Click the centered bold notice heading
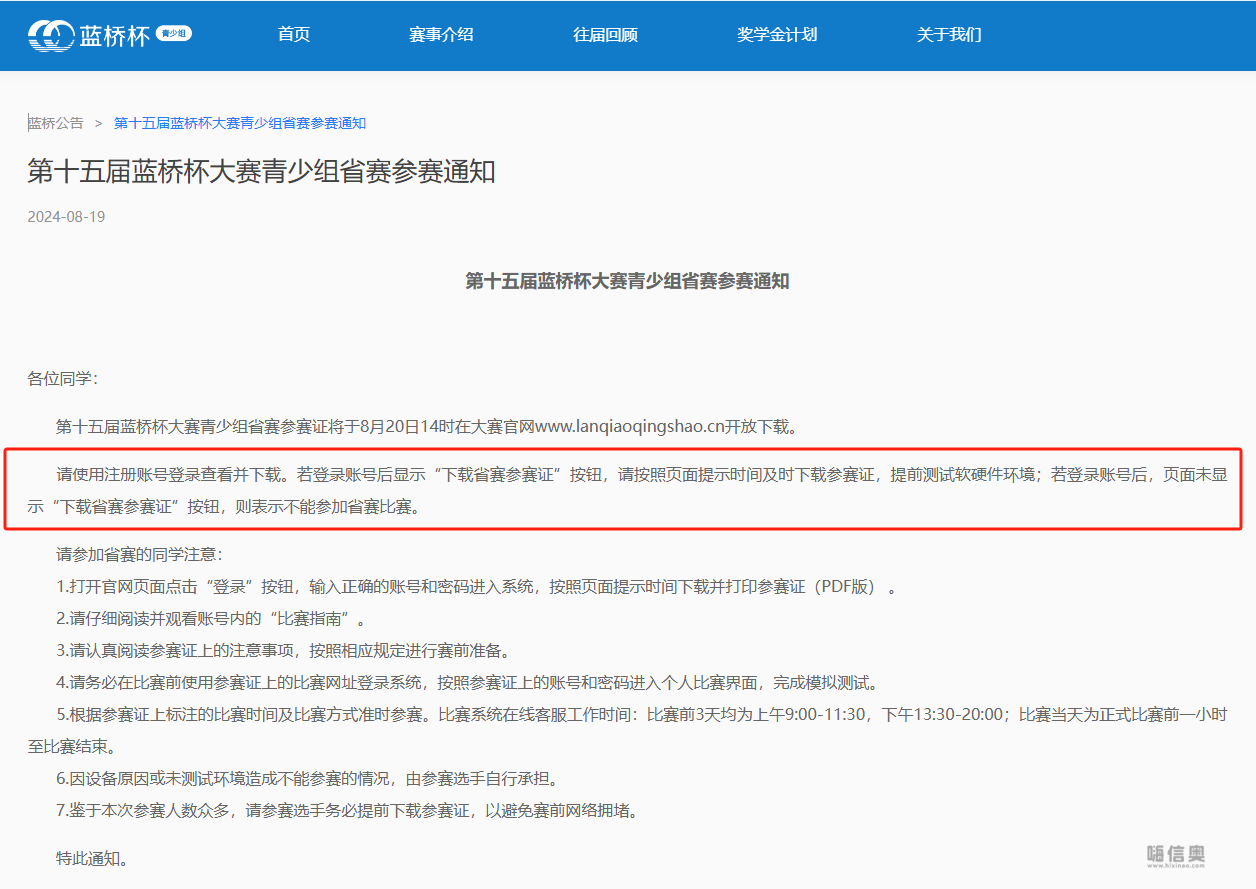Screen dimensions: 1256x889 click(x=627, y=281)
